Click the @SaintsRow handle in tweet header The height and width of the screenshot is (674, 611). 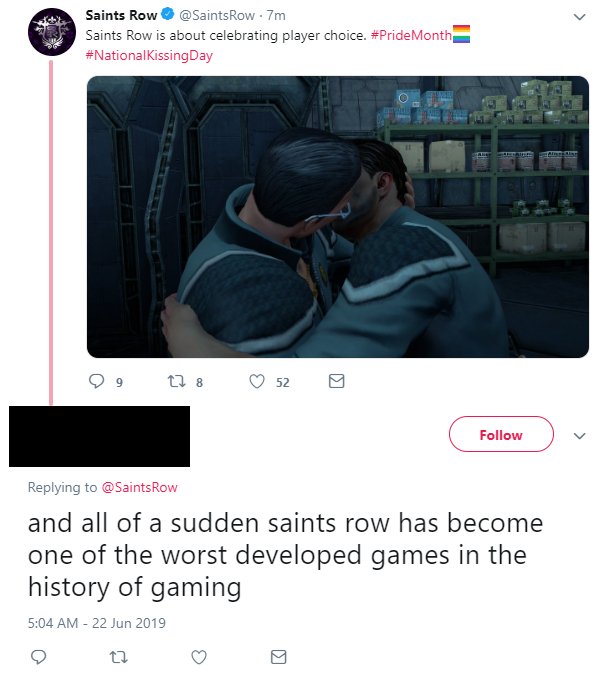pos(217,15)
